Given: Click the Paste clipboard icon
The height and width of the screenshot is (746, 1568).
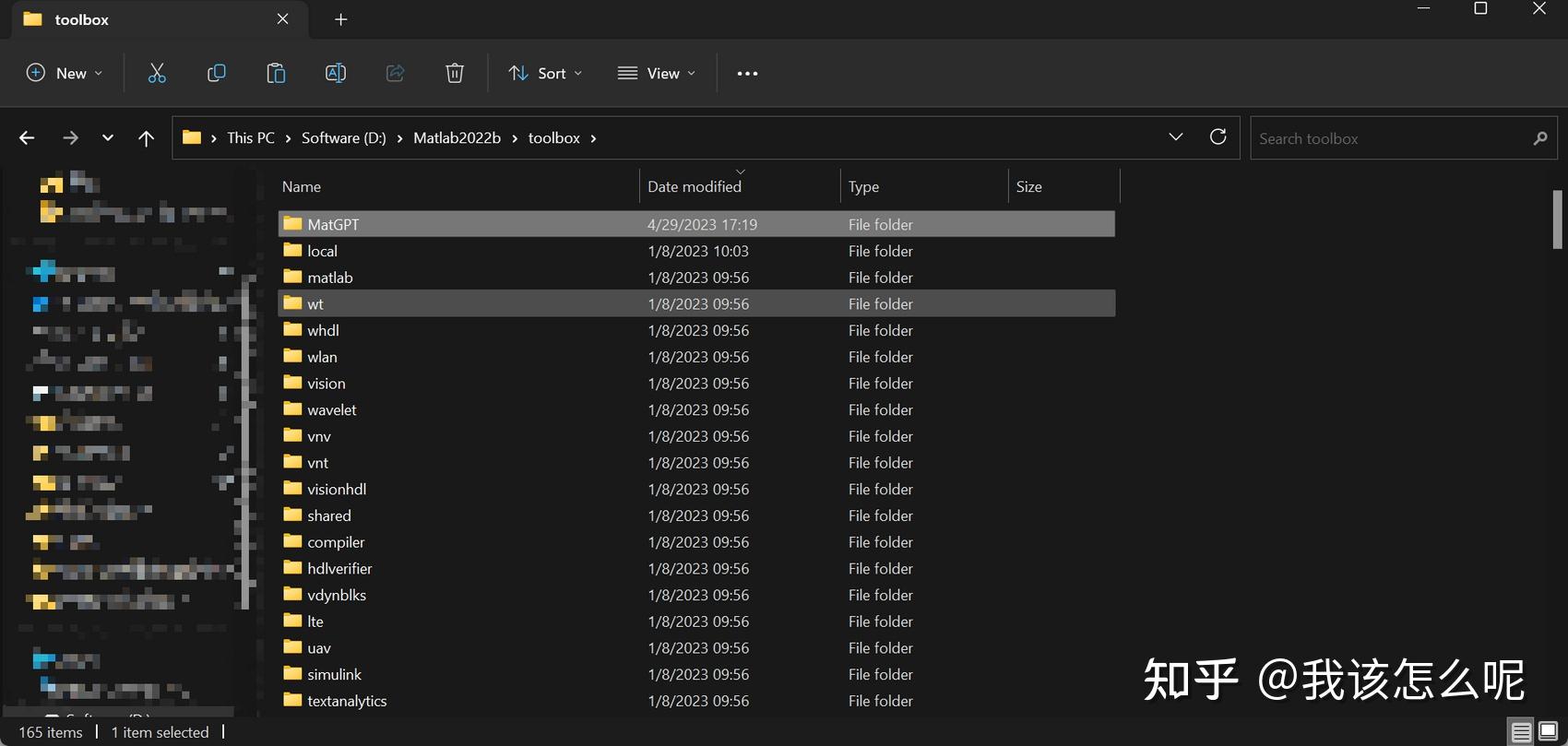Looking at the screenshot, I should [276, 74].
